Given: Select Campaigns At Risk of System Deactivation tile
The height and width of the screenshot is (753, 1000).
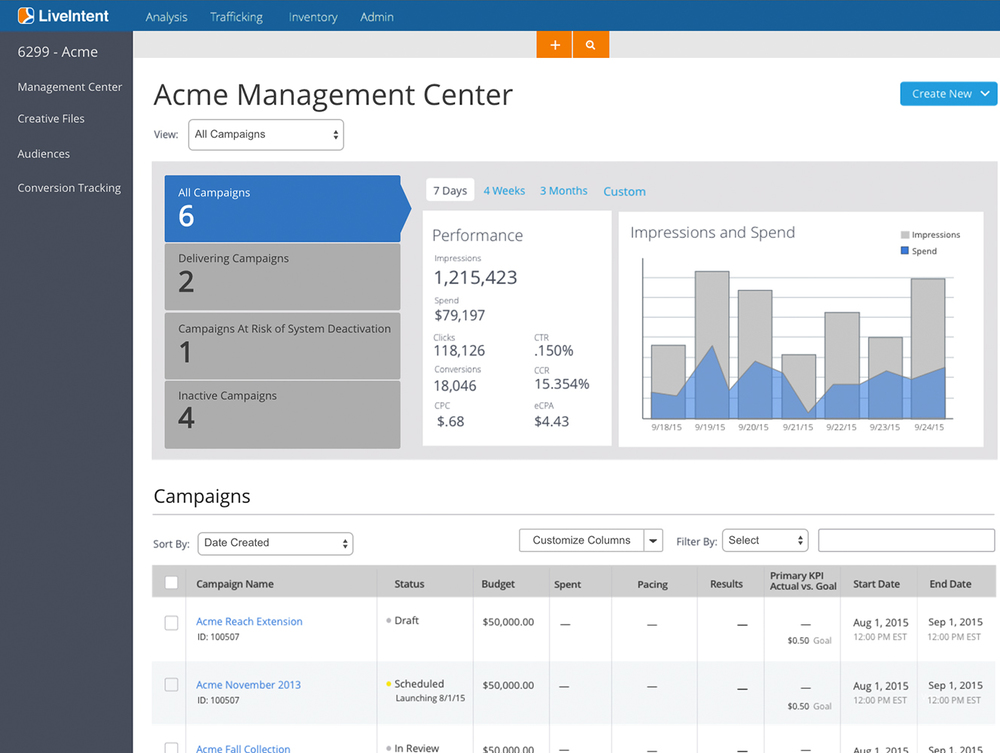Looking at the screenshot, I should click(x=283, y=346).
